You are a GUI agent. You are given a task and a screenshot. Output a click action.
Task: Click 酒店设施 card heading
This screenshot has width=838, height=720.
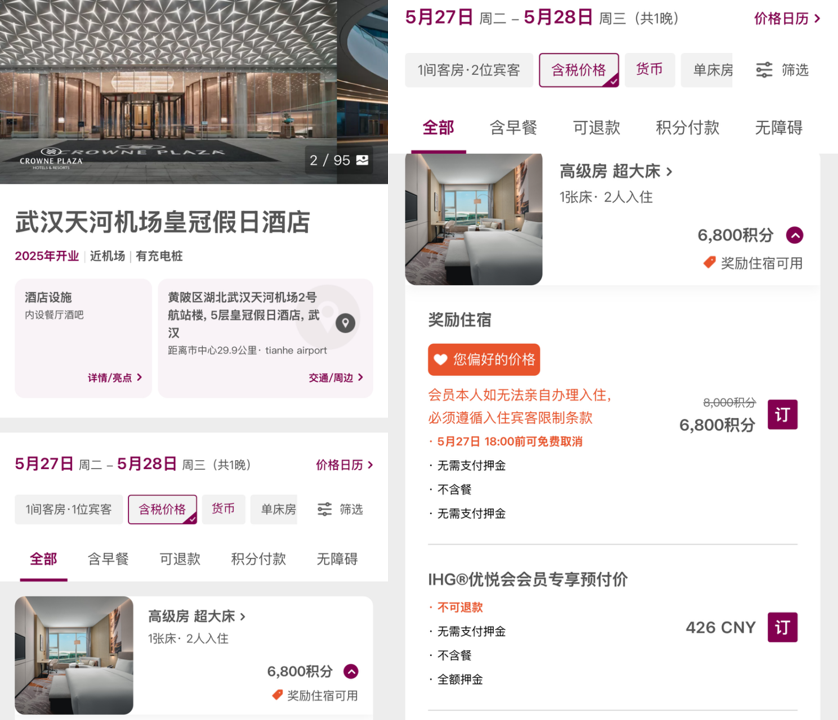pyautogui.click(x=48, y=297)
